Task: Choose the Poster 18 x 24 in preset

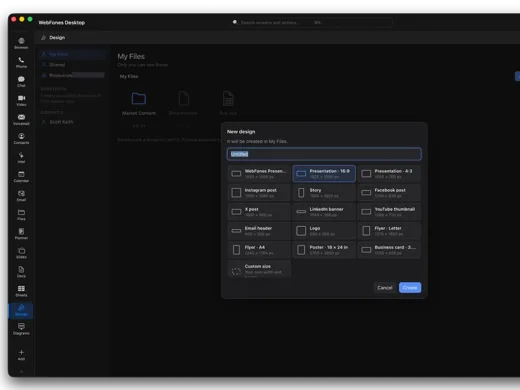Action: coord(324,250)
